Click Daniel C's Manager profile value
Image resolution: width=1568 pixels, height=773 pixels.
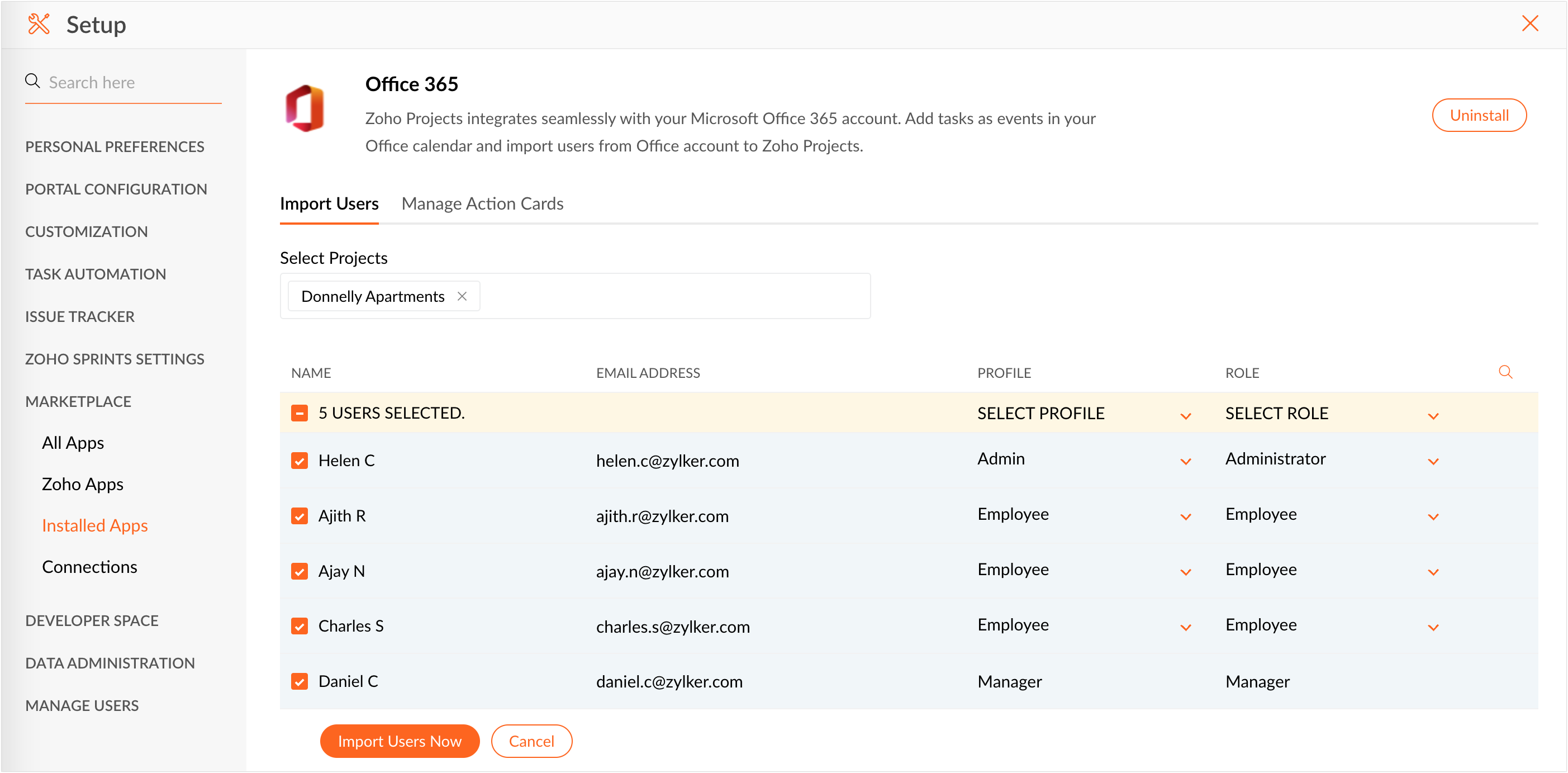pyautogui.click(x=1010, y=682)
